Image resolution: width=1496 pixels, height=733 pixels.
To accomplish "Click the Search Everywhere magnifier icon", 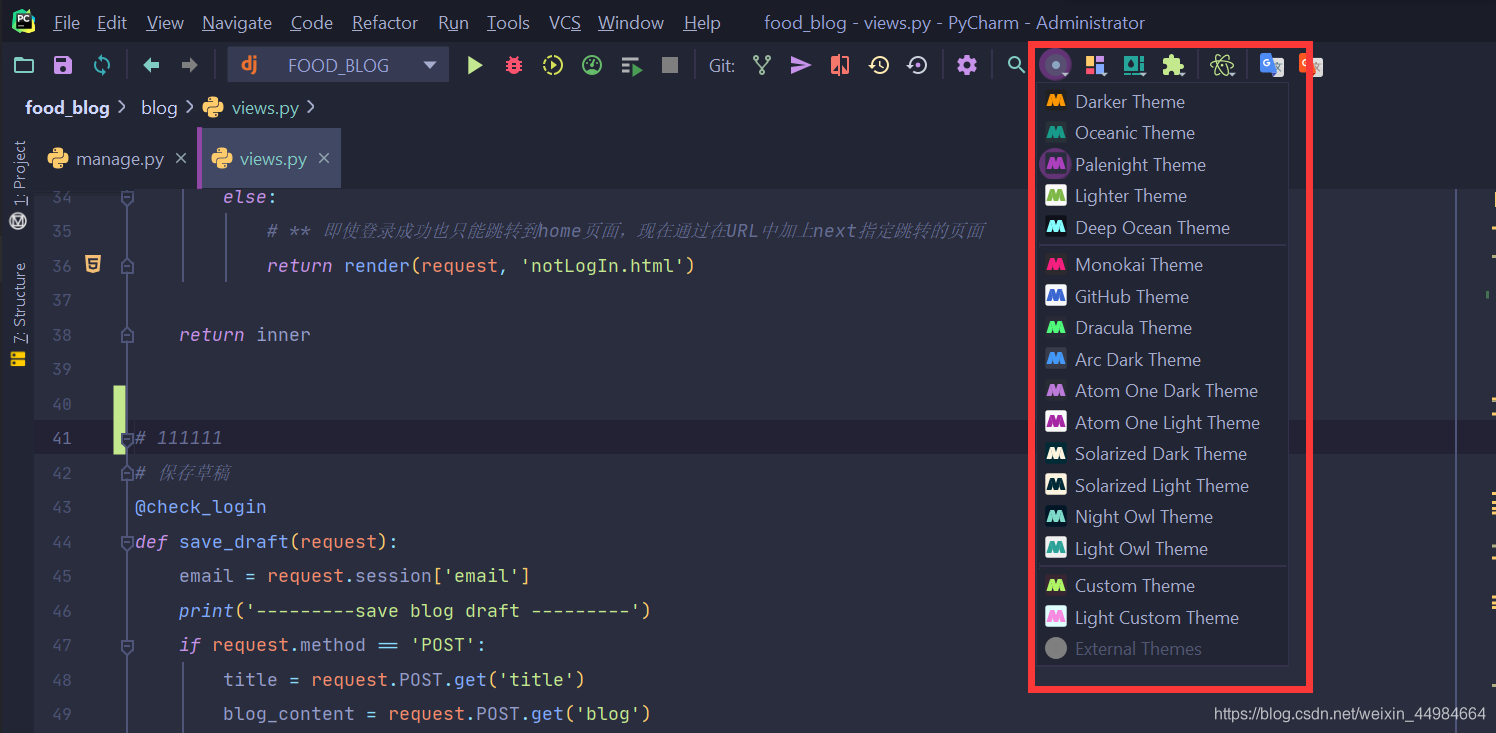I will 1016,66.
